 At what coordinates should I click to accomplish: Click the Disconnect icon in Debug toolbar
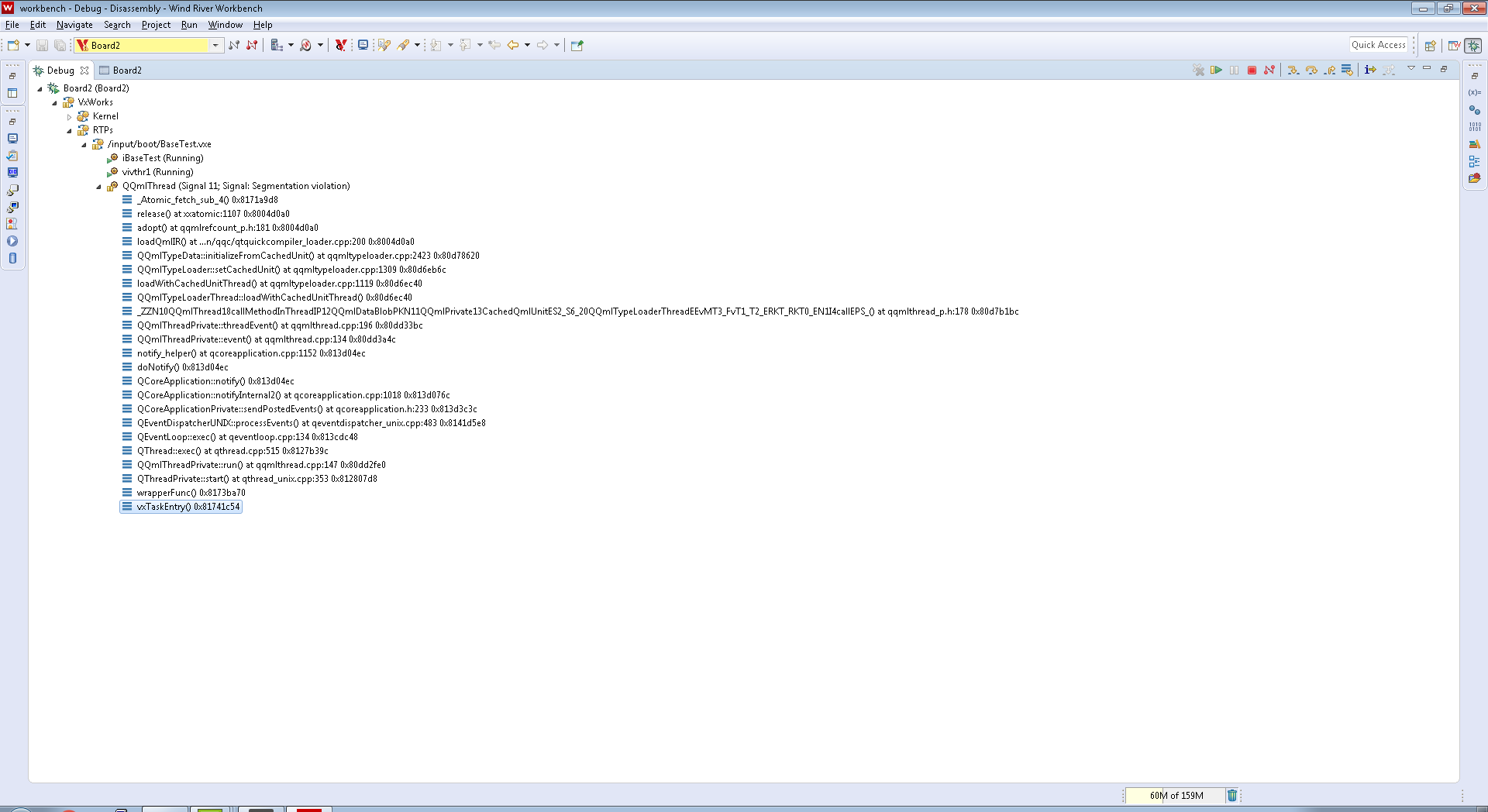tap(1269, 71)
